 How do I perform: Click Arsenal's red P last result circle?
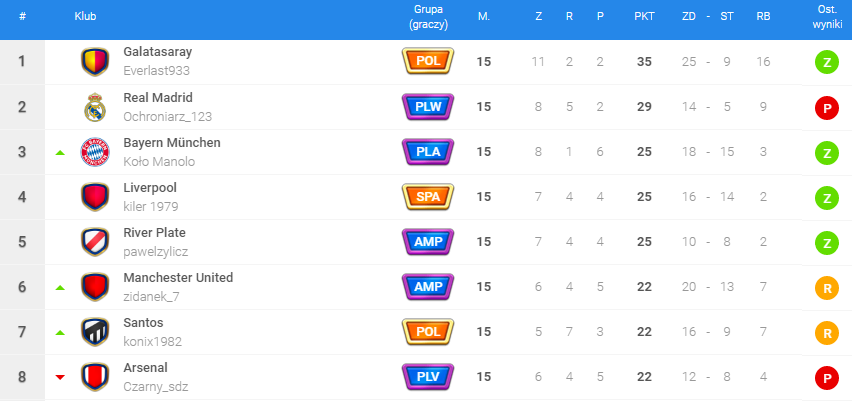(827, 377)
